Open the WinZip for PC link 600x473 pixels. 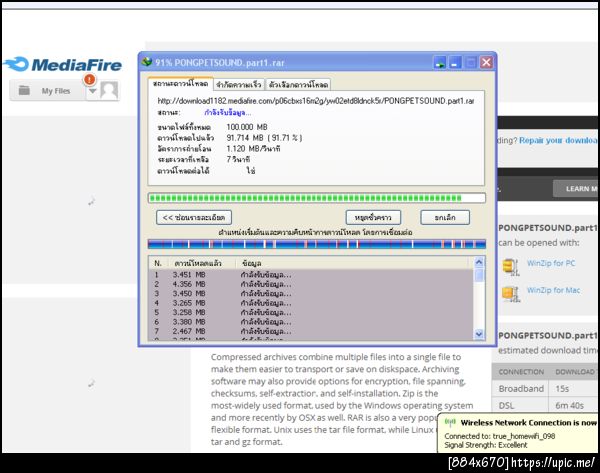click(x=551, y=263)
